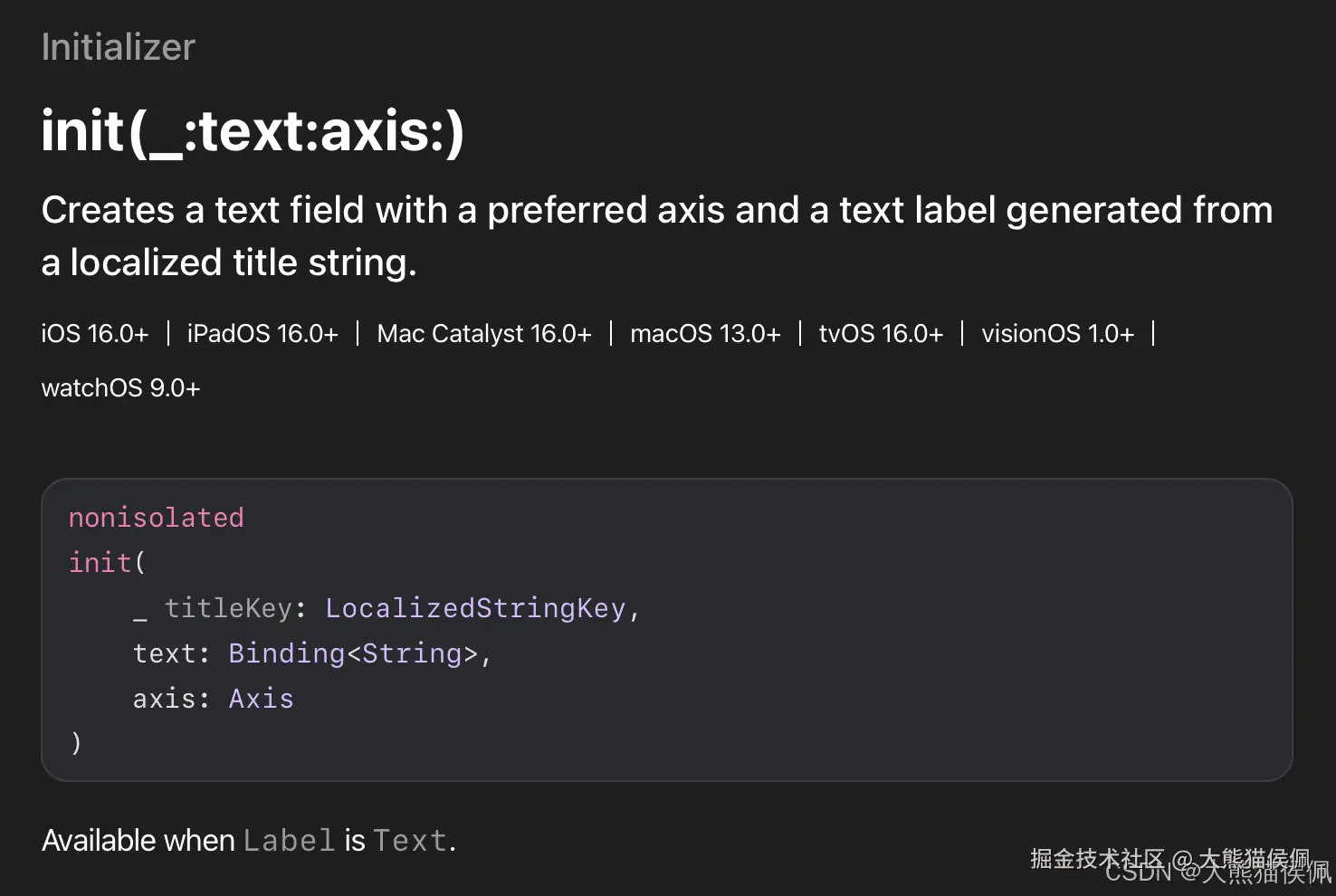Open the Binding type link
Image resolution: width=1336 pixels, height=896 pixels.
tap(287, 653)
